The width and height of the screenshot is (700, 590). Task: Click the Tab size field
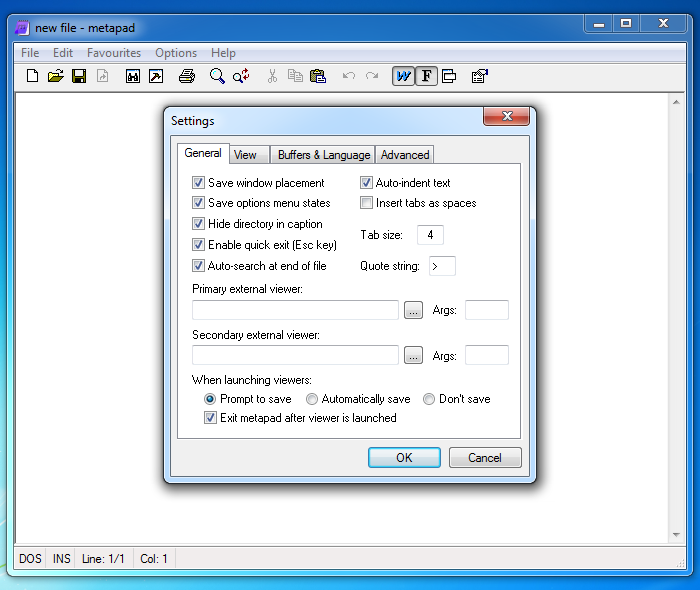tap(430, 235)
